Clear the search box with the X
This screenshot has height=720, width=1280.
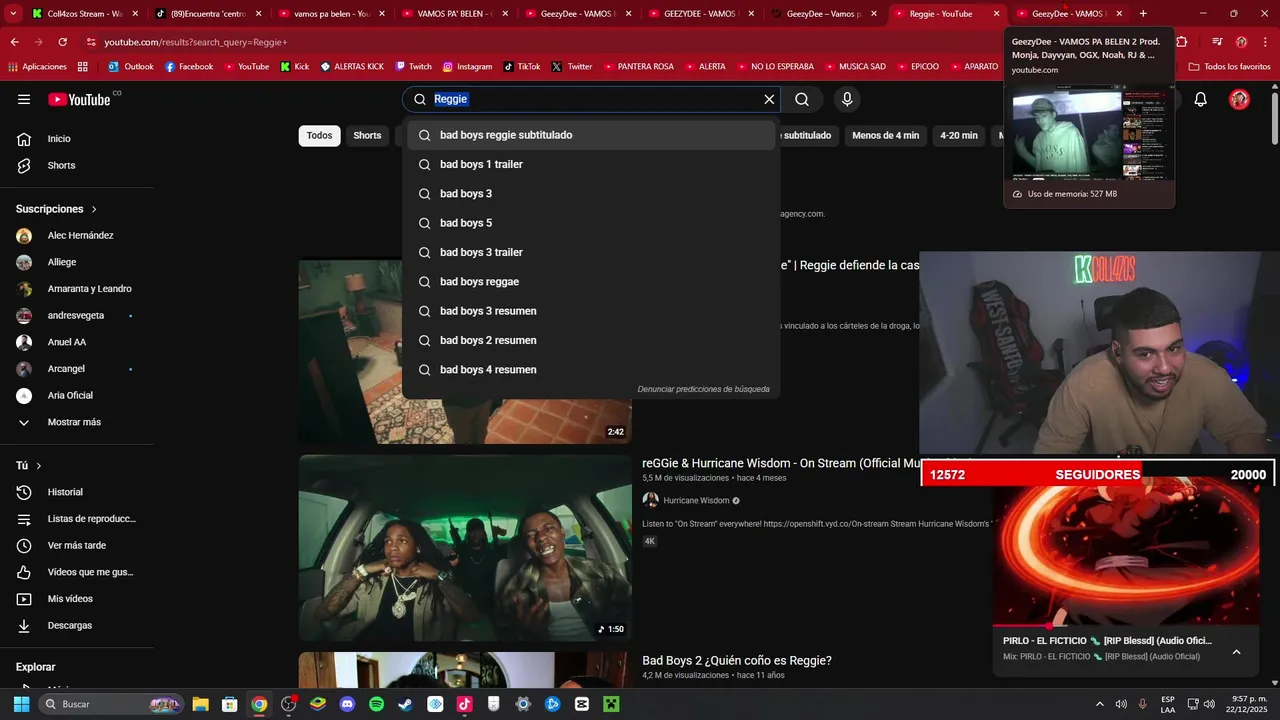point(769,99)
